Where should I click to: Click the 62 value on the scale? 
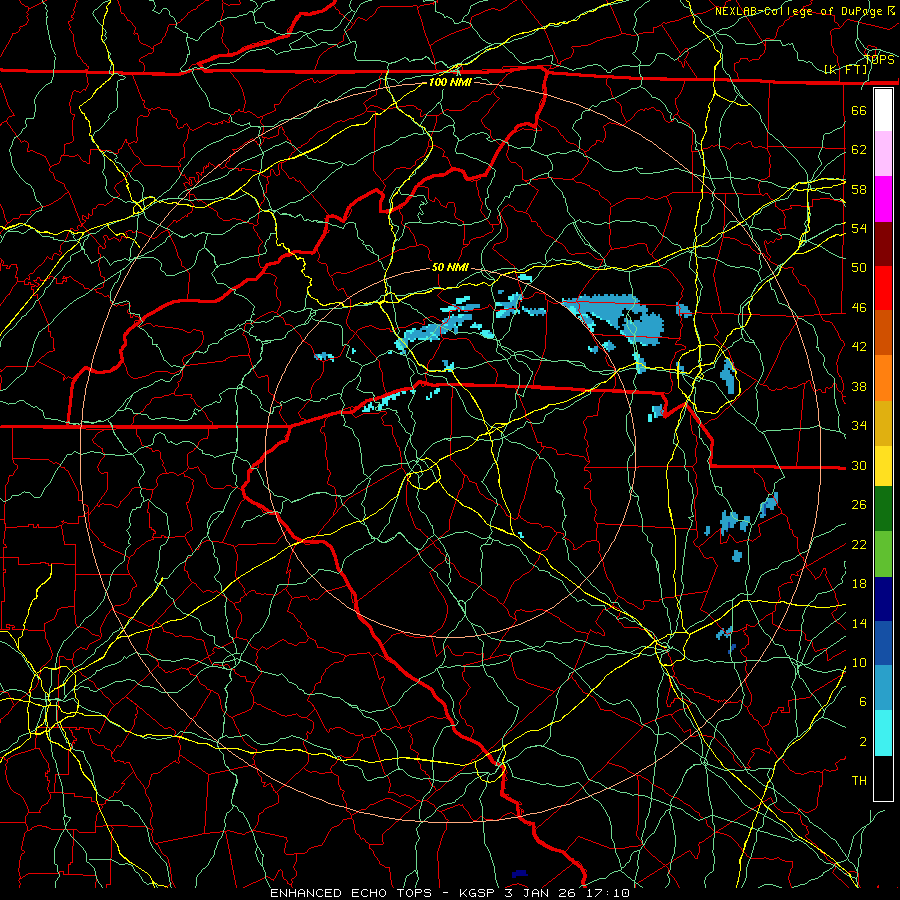point(859,150)
